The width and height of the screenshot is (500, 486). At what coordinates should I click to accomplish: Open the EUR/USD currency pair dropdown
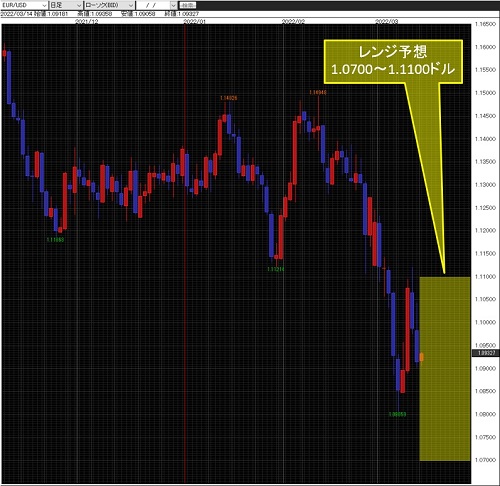(24, 5)
